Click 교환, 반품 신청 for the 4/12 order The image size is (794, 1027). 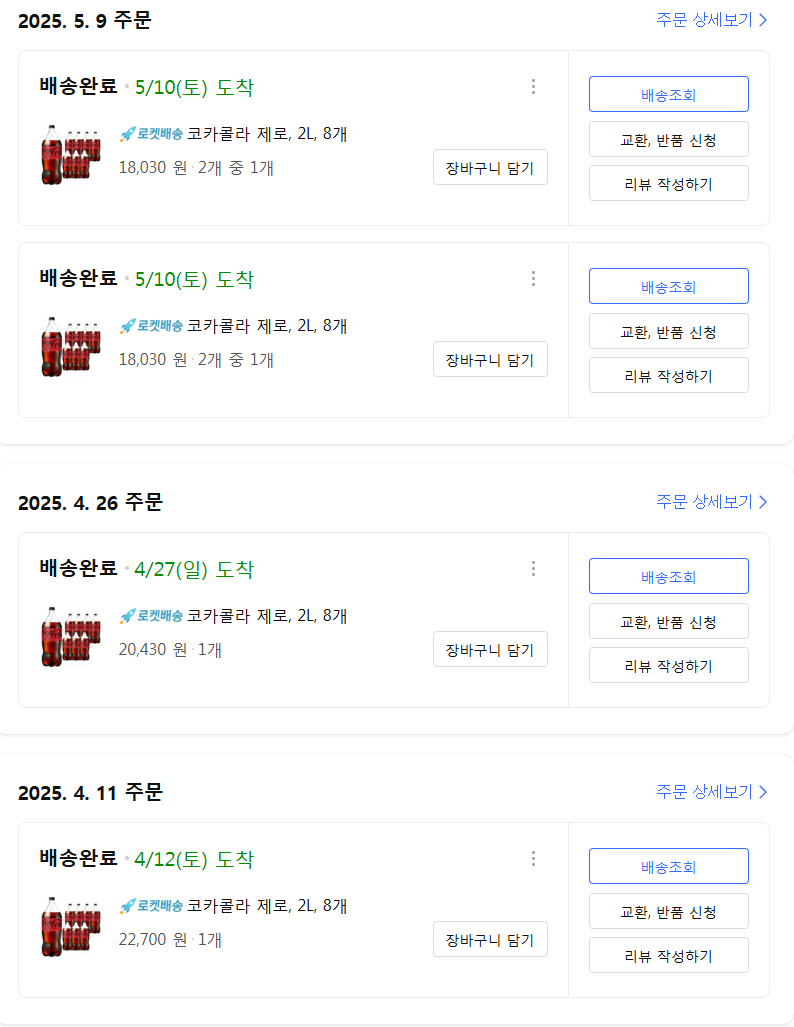668,911
